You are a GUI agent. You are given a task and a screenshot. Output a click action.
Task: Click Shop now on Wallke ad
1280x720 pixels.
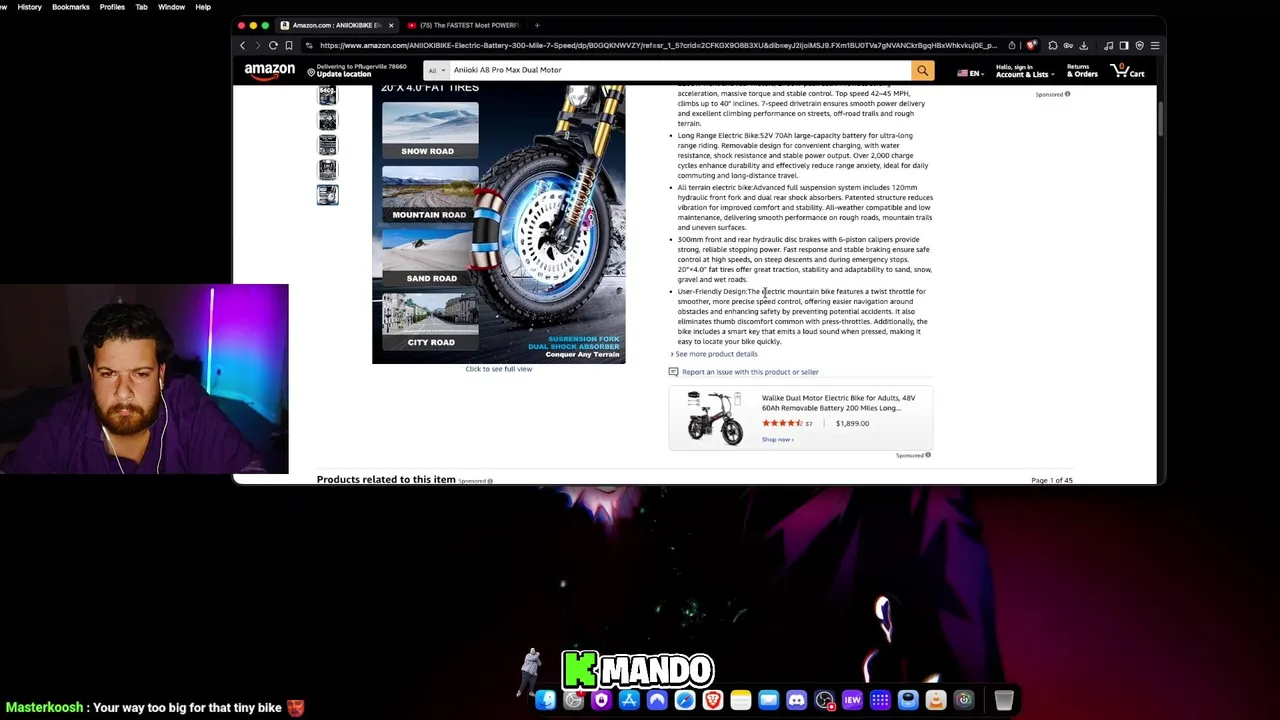777,440
